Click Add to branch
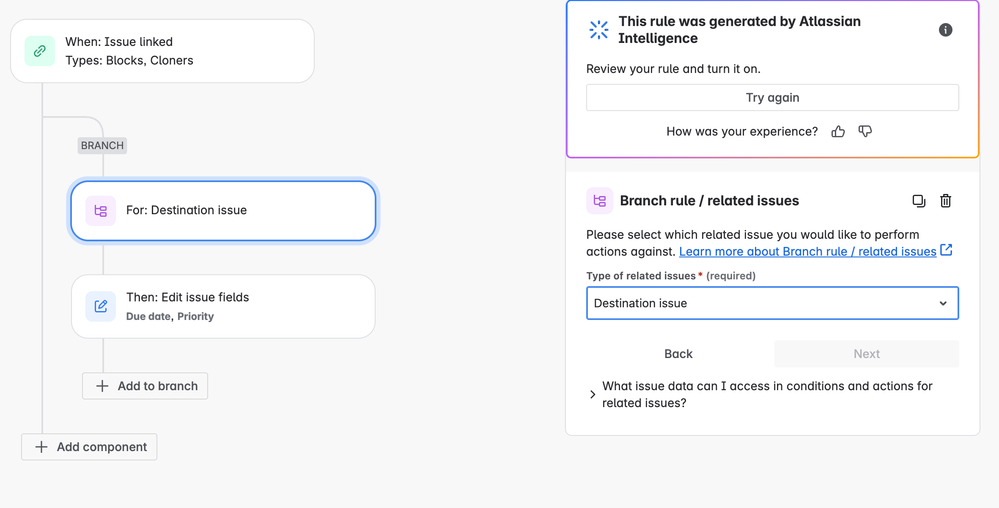Screen dimensions: 999x508 coord(145,386)
